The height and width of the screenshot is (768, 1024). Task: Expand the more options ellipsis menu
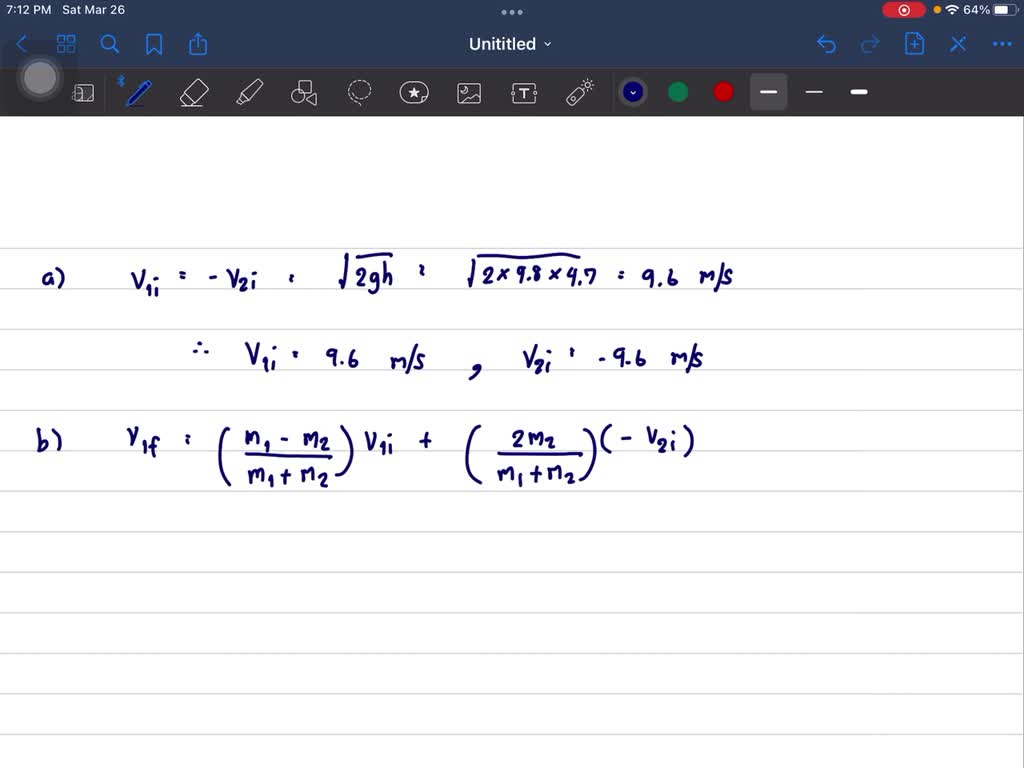tap(1002, 44)
